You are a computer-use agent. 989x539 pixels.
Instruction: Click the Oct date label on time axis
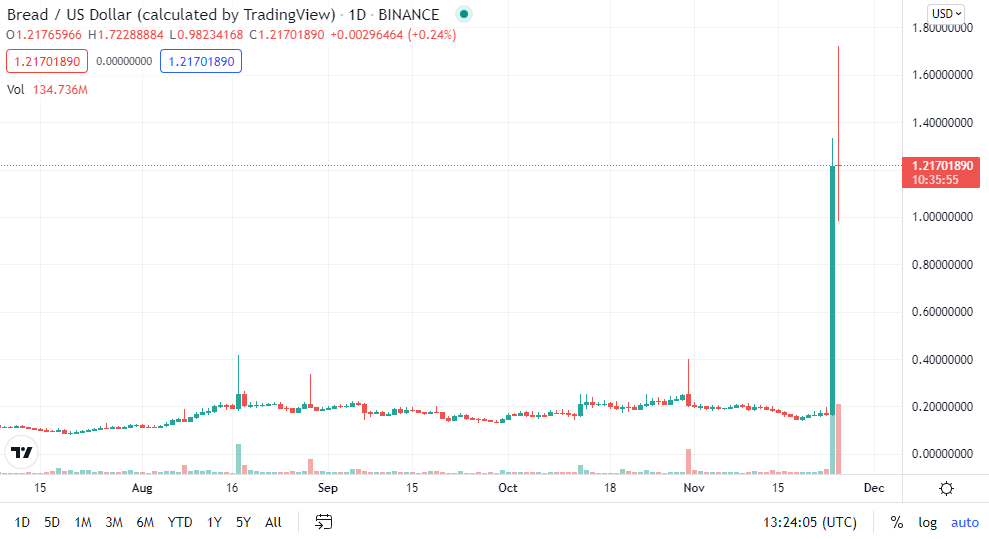508,488
